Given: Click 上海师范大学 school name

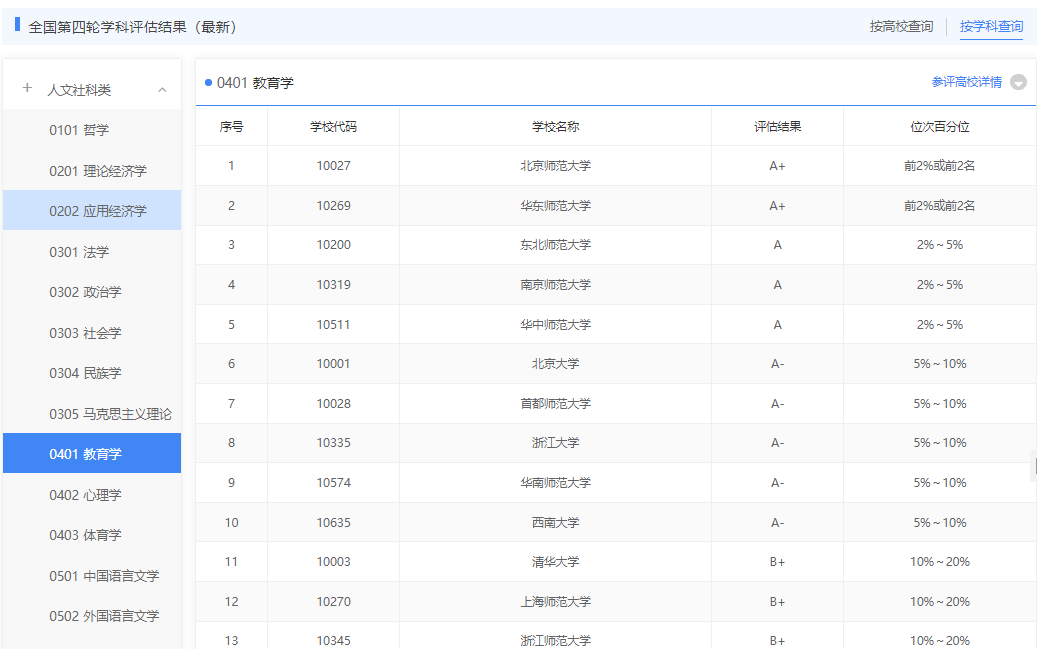Looking at the screenshot, I should click(x=556, y=601).
